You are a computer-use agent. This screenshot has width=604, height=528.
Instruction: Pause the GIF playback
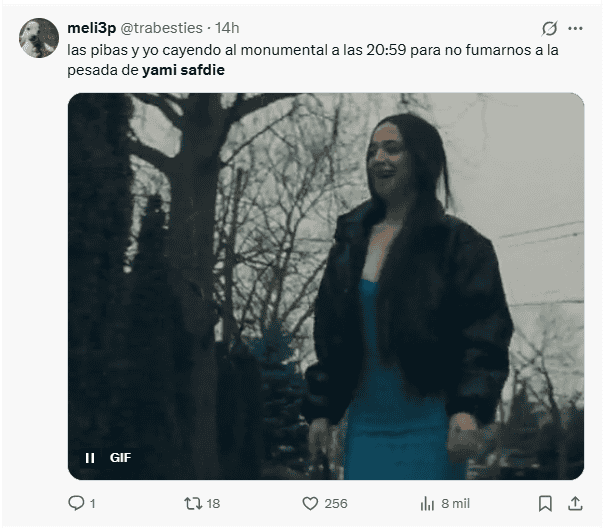point(90,458)
